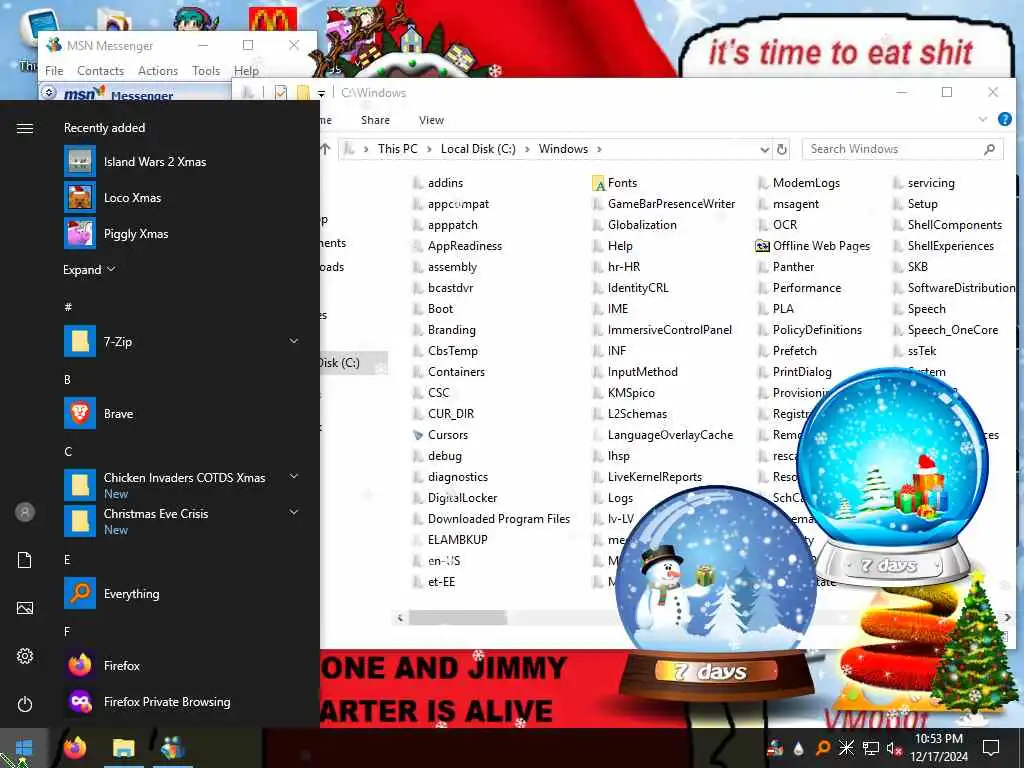Launch Brave browser from Start menu
This screenshot has width=1024, height=768.
point(99,413)
